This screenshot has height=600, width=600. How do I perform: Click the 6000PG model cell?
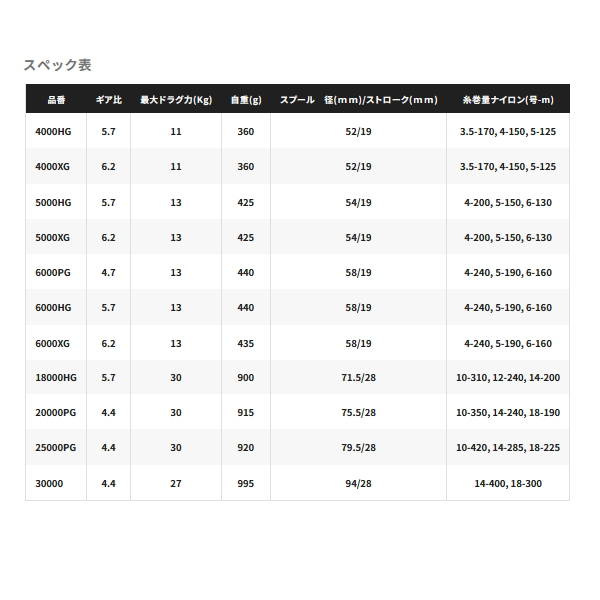53,273
